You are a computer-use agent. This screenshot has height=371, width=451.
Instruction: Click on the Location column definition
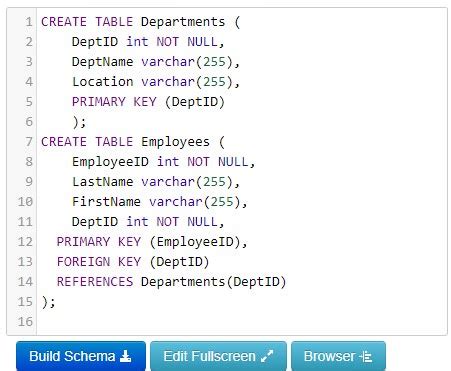coord(156,82)
